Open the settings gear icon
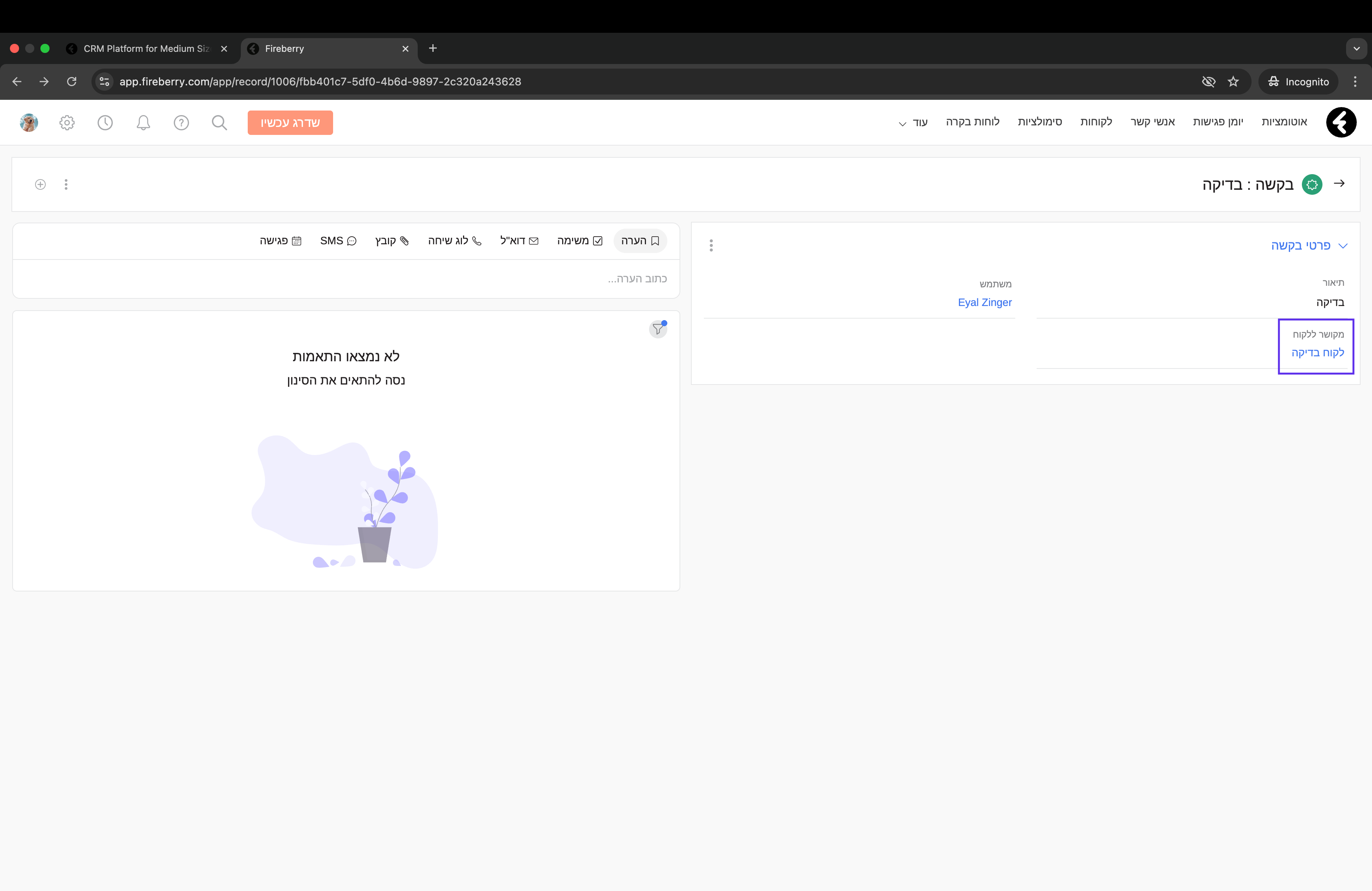Image resolution: width=1372 pixels, height=891 pixels. click(67, 122)
